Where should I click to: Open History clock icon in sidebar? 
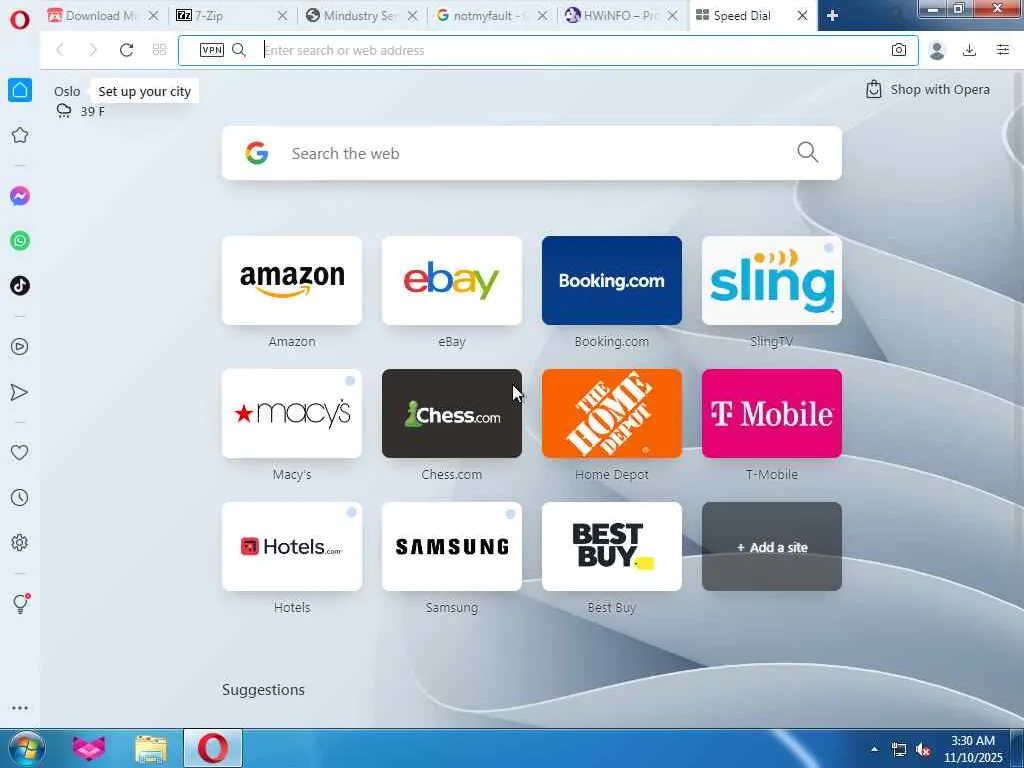pos(20,498)
